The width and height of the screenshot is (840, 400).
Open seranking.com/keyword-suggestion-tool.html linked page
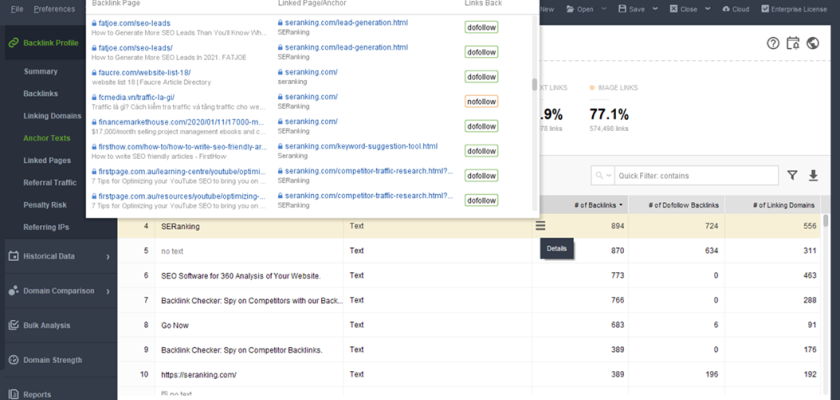pyautogui.click(x=361, y=146)
